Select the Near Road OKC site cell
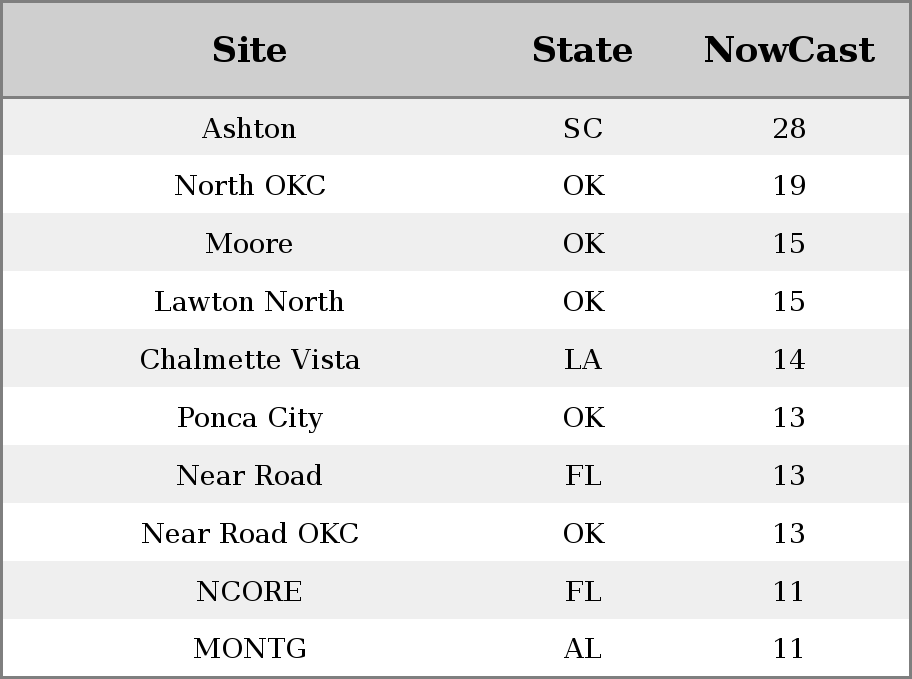The height and width of the screenshot is (679, 912). tap(250, 533)
